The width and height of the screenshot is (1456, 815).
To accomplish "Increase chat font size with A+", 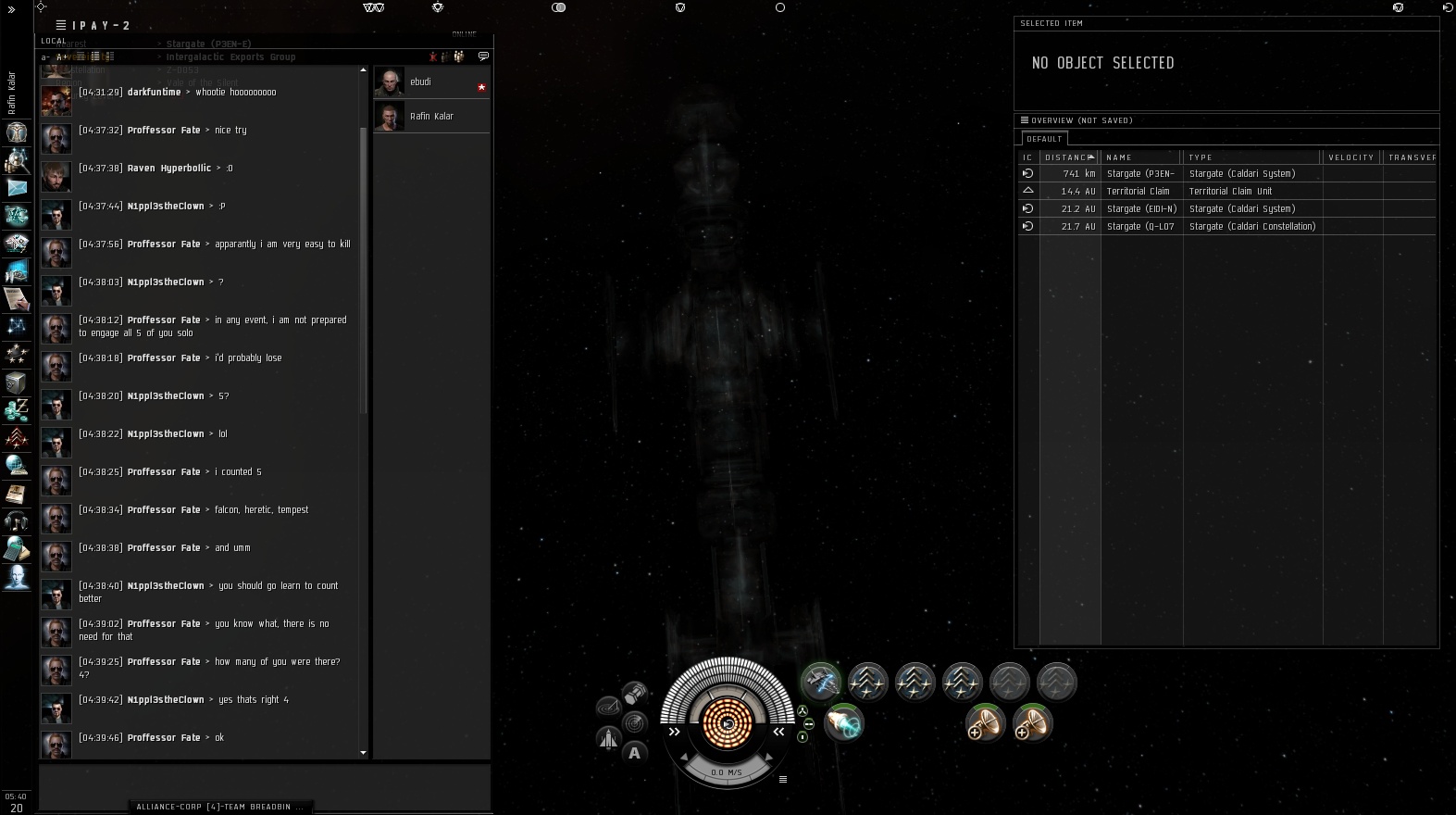I will (61, 57).
